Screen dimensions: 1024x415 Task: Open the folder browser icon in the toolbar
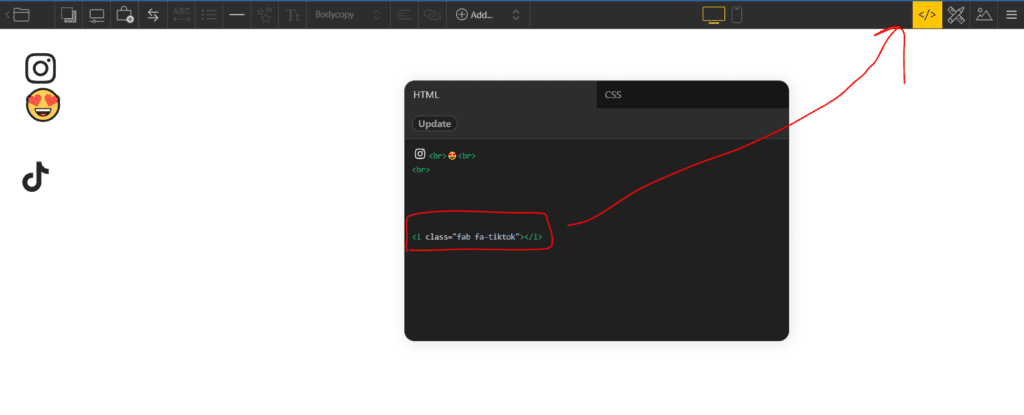[21, 14]
